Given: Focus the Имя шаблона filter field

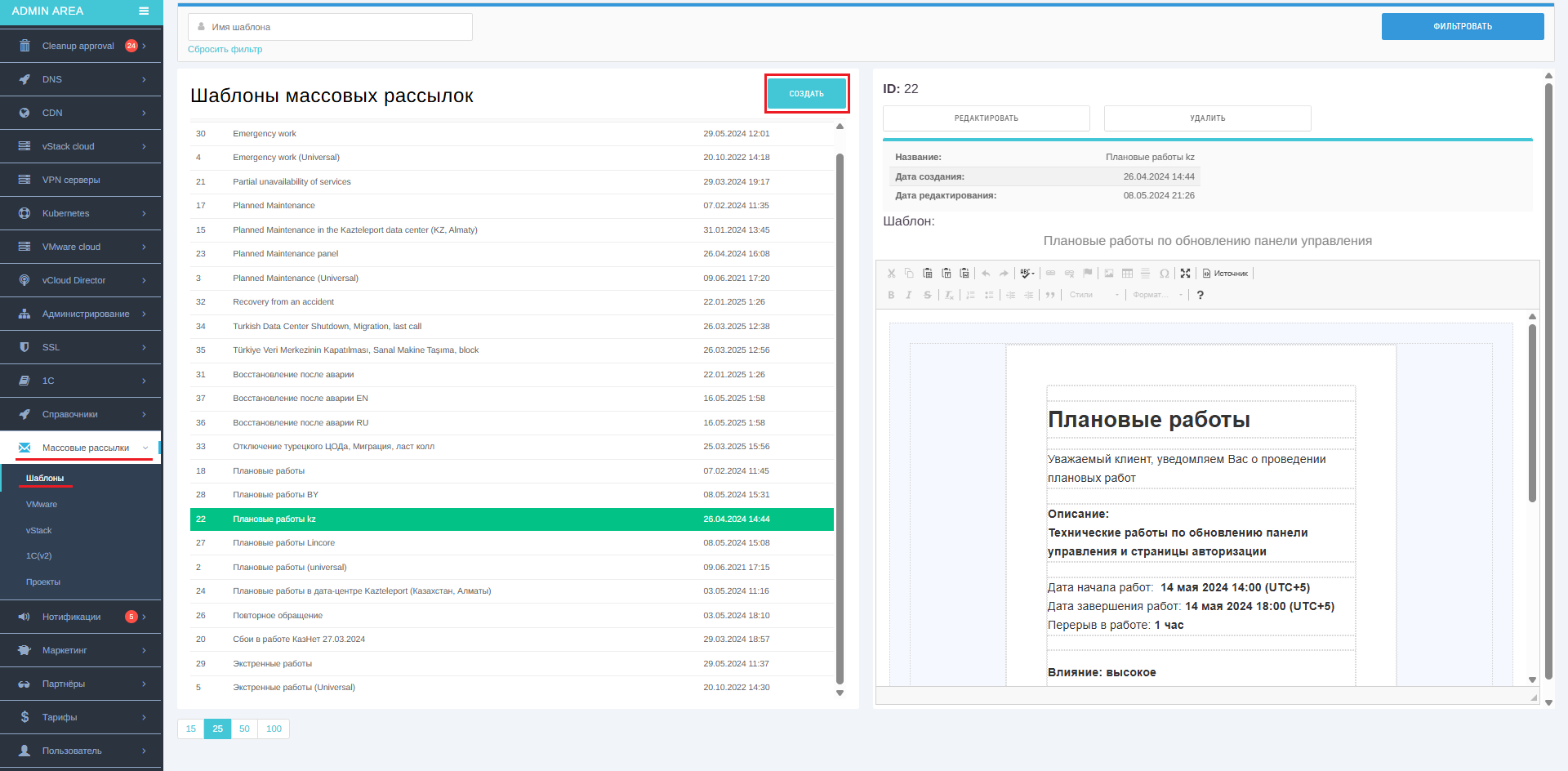Looking at the screenshot, I should pyautogui.click(x=330, y=27).
